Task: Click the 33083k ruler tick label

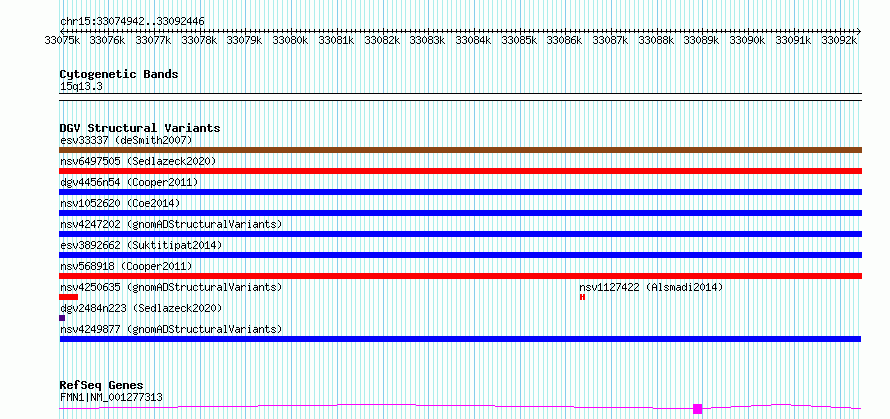Action: pos(428,40)
